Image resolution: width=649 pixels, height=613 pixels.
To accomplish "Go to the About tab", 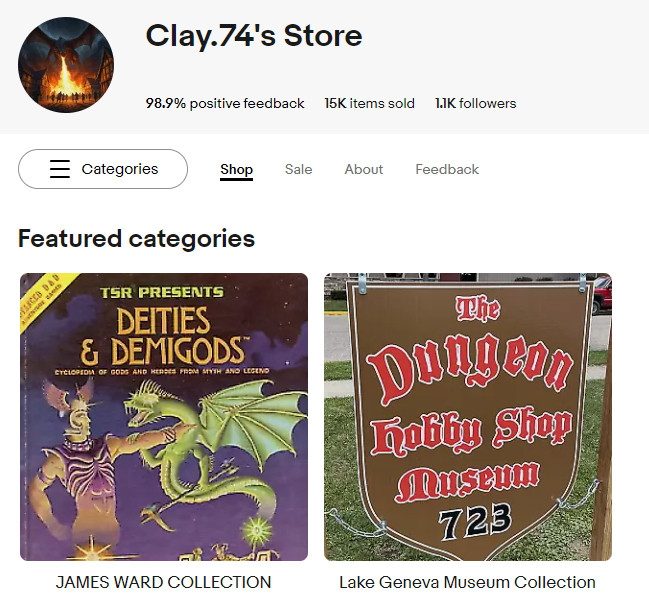I will (364, 169).
